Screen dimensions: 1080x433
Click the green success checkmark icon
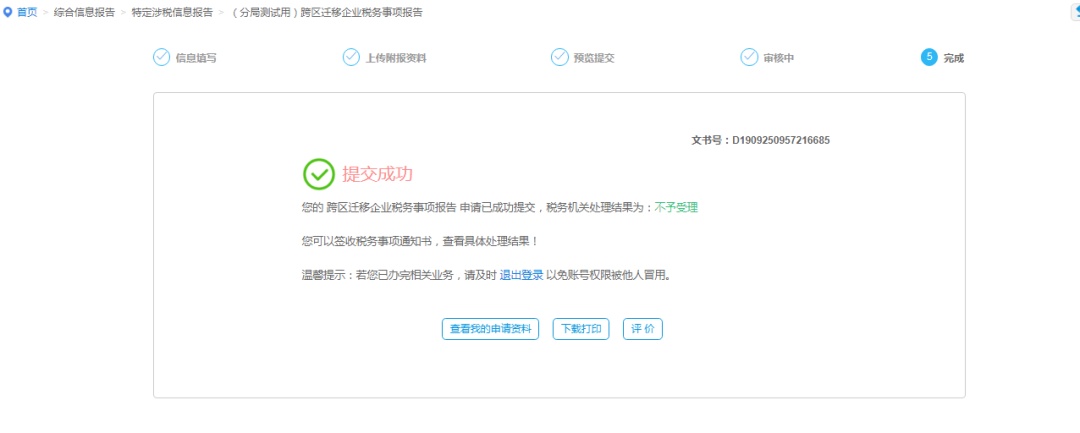click(319, 174)
